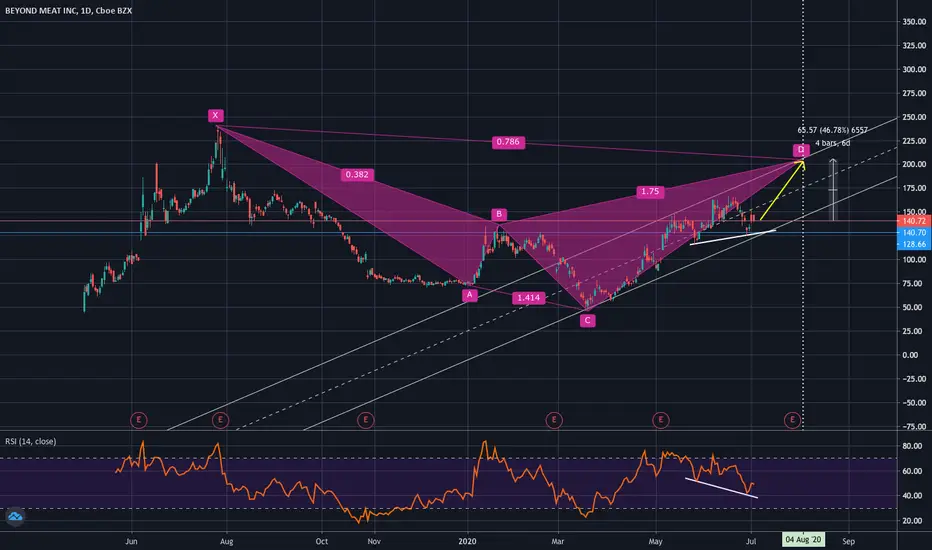The width and height of the screenshot is (932, 550).
Task: Click the Sep label on time axis
Action: click(849, 541)
